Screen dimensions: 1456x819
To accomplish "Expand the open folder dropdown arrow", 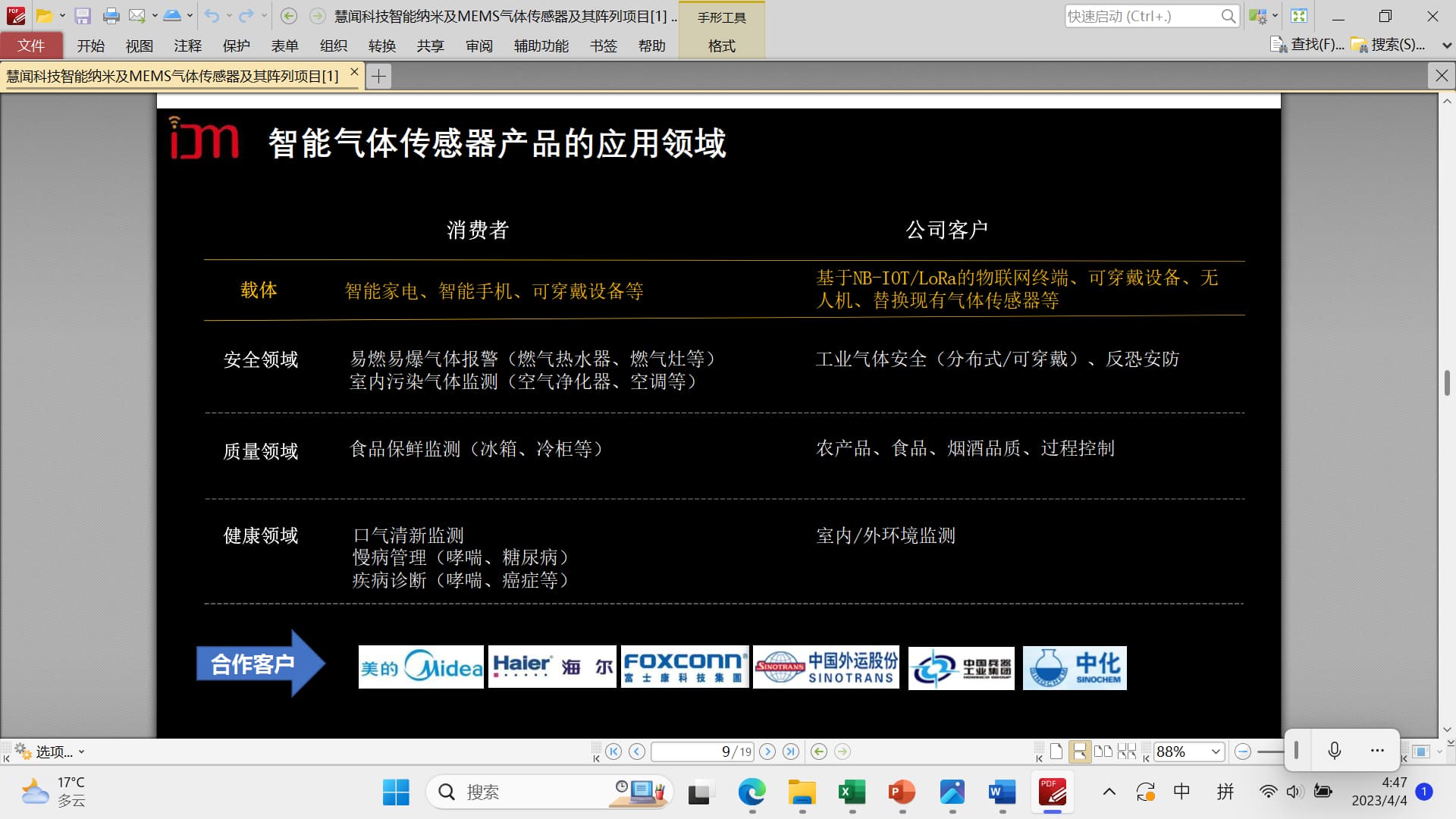I will pos(62,16).
